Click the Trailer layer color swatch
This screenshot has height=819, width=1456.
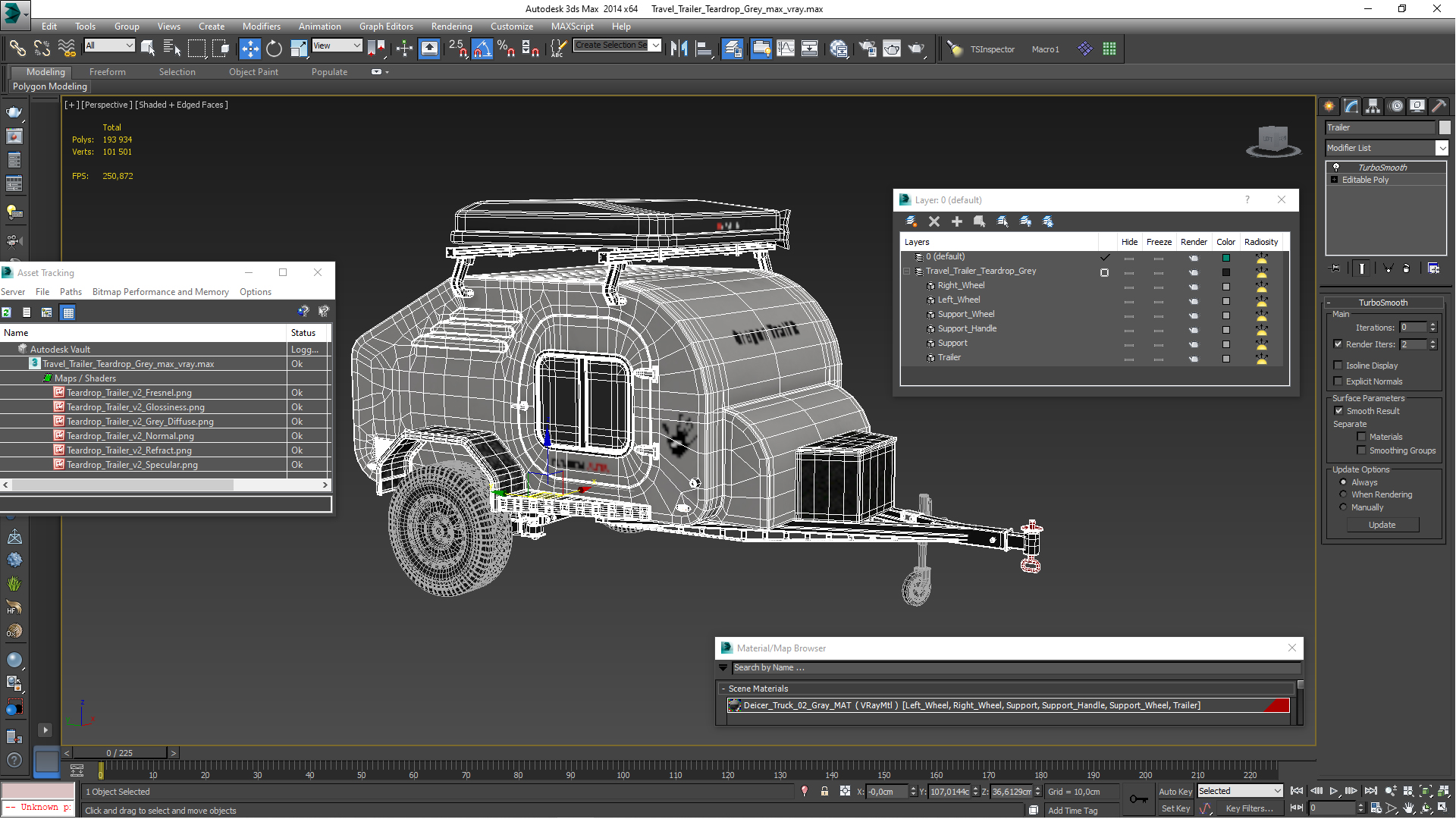pyautogui.click(x=1226, y=359)
